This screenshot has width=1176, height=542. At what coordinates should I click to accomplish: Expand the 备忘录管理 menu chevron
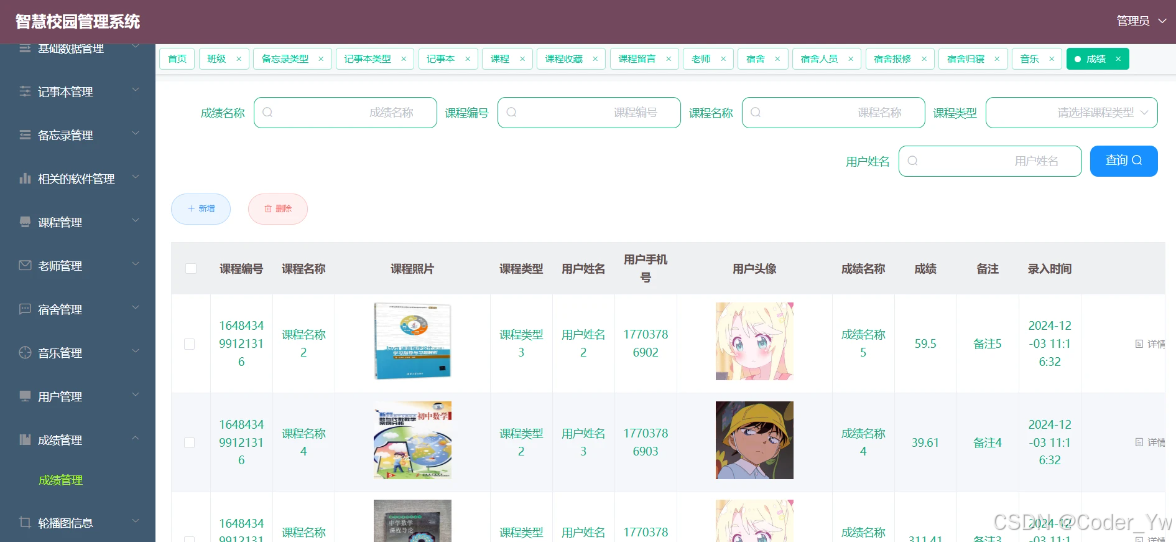(x=136, y=134)
